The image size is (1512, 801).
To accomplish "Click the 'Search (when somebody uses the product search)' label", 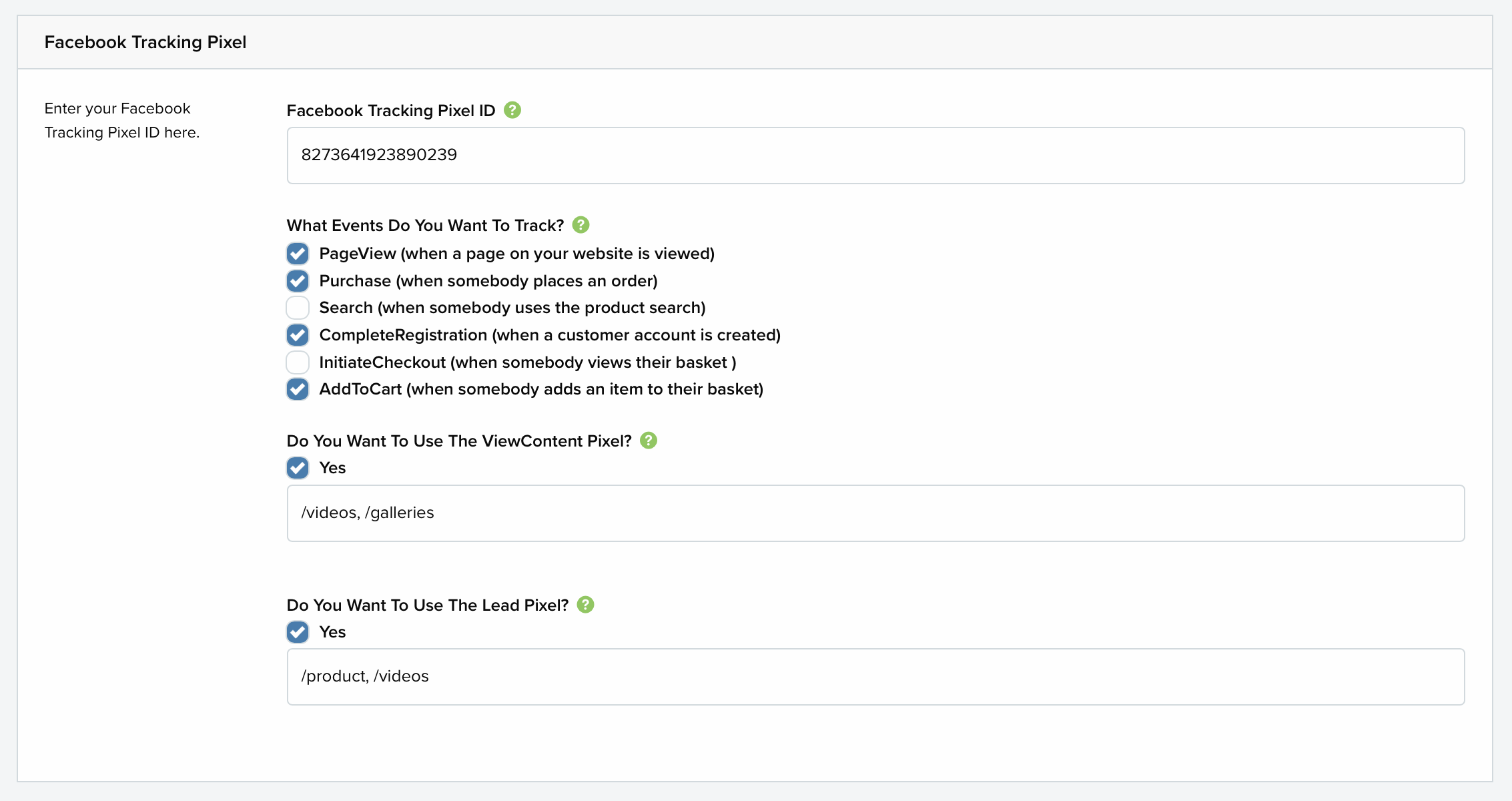I will click(x=512, y=308).
